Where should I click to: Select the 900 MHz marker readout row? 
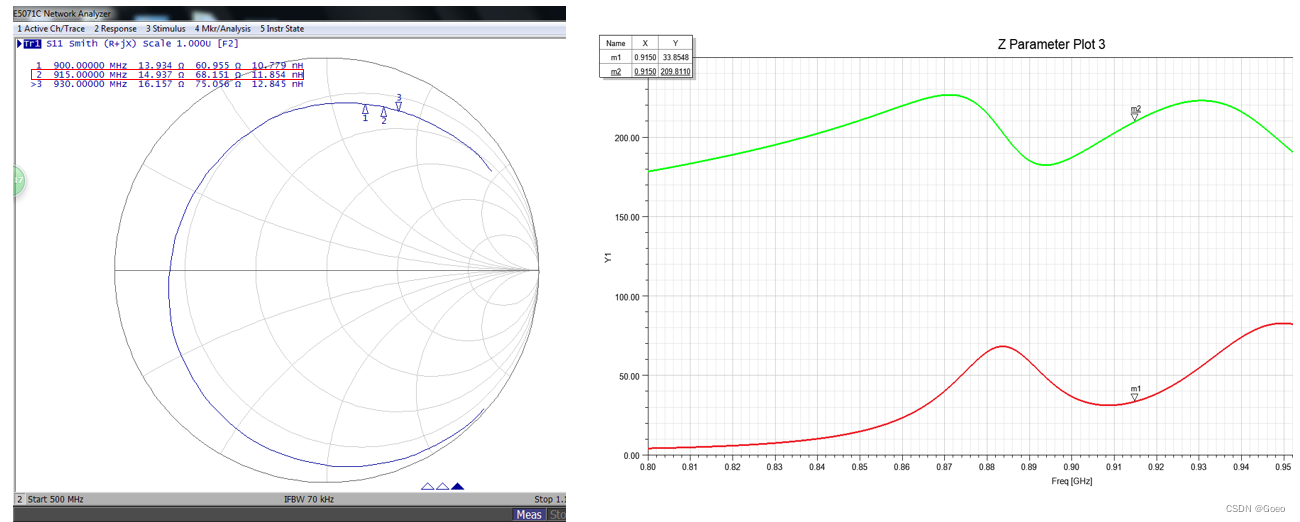(x=167, y=65)
